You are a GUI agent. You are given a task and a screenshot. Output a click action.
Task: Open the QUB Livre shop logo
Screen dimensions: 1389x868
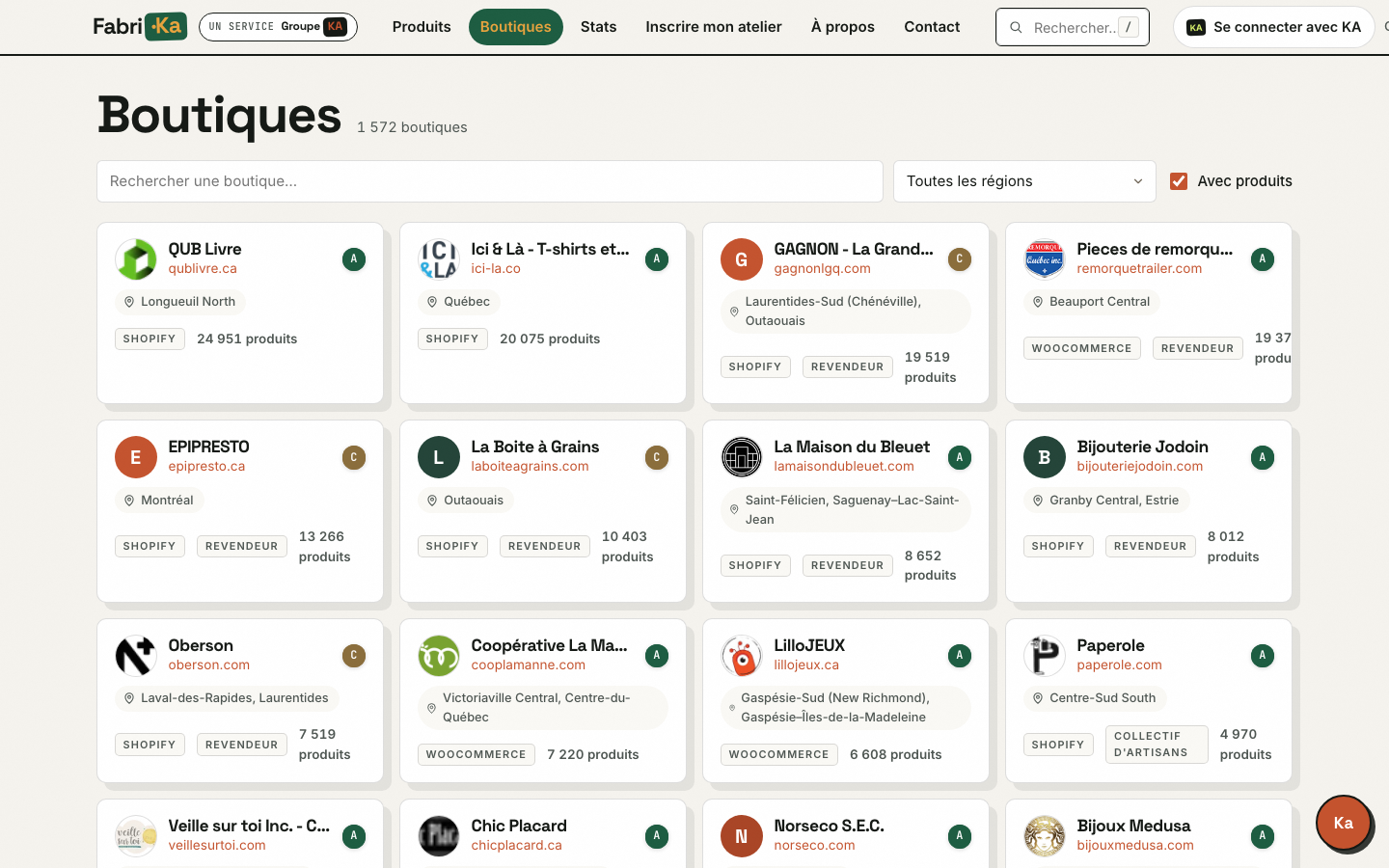pos(136,259)
